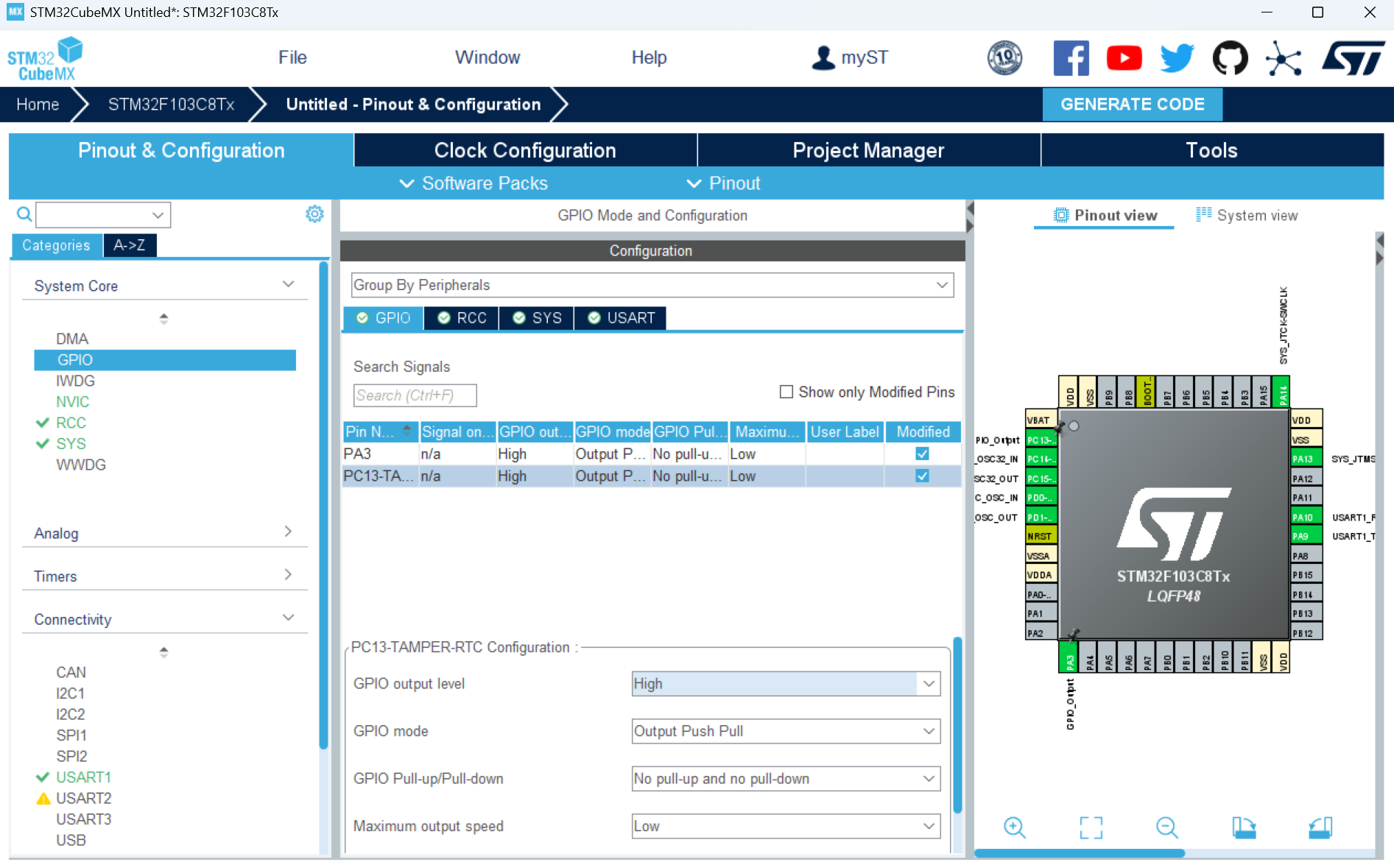Sort table by Pin Name column header
The image size is (1394, 868).
381,431
